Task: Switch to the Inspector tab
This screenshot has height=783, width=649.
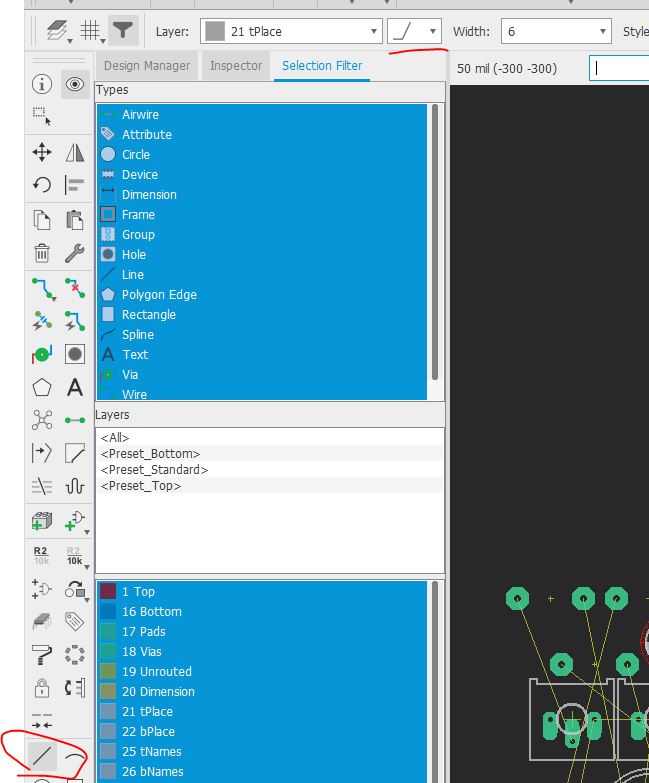Action: [236, 65]
